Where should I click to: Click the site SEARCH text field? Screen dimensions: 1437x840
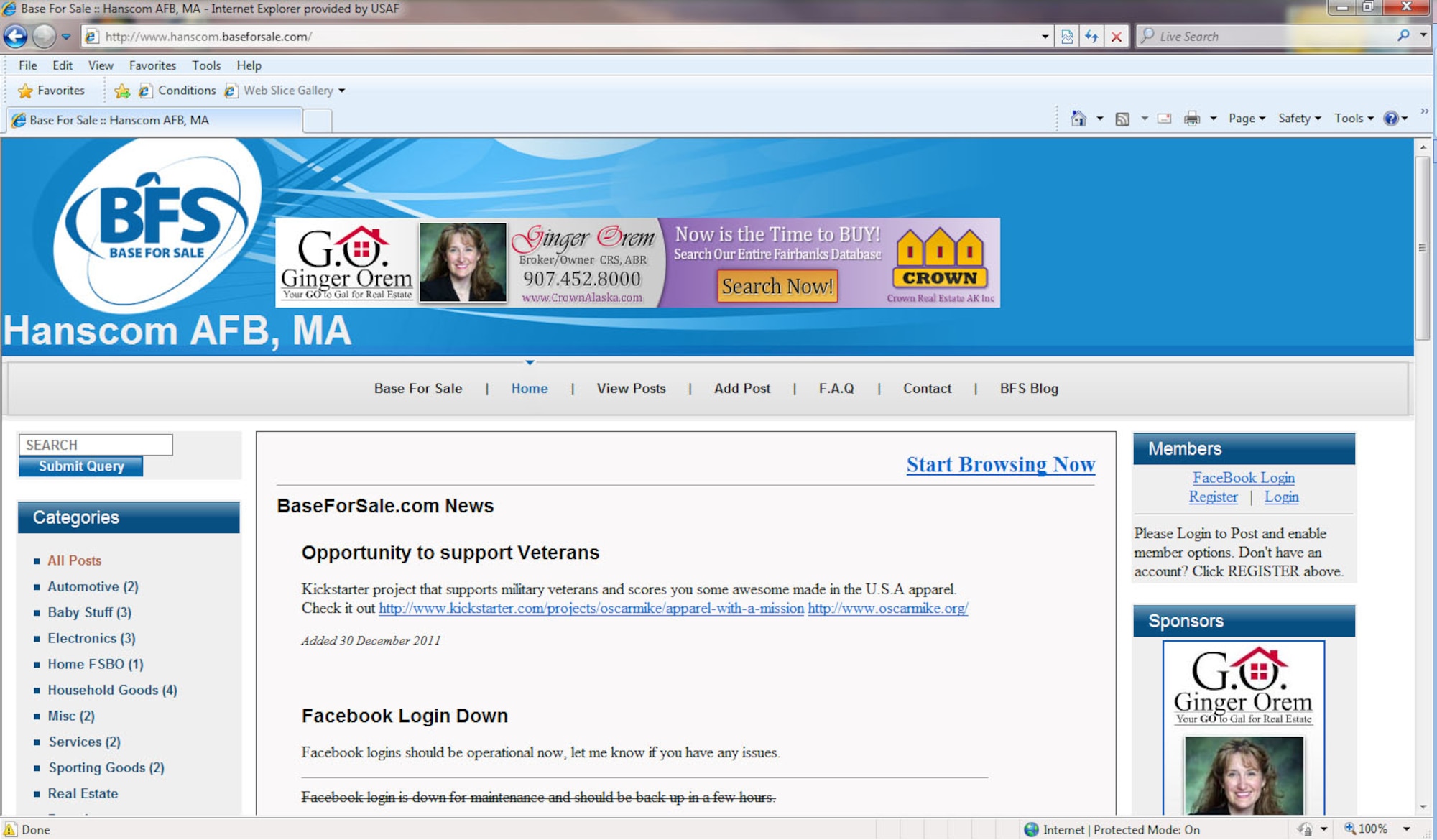(x=96, y=445)
